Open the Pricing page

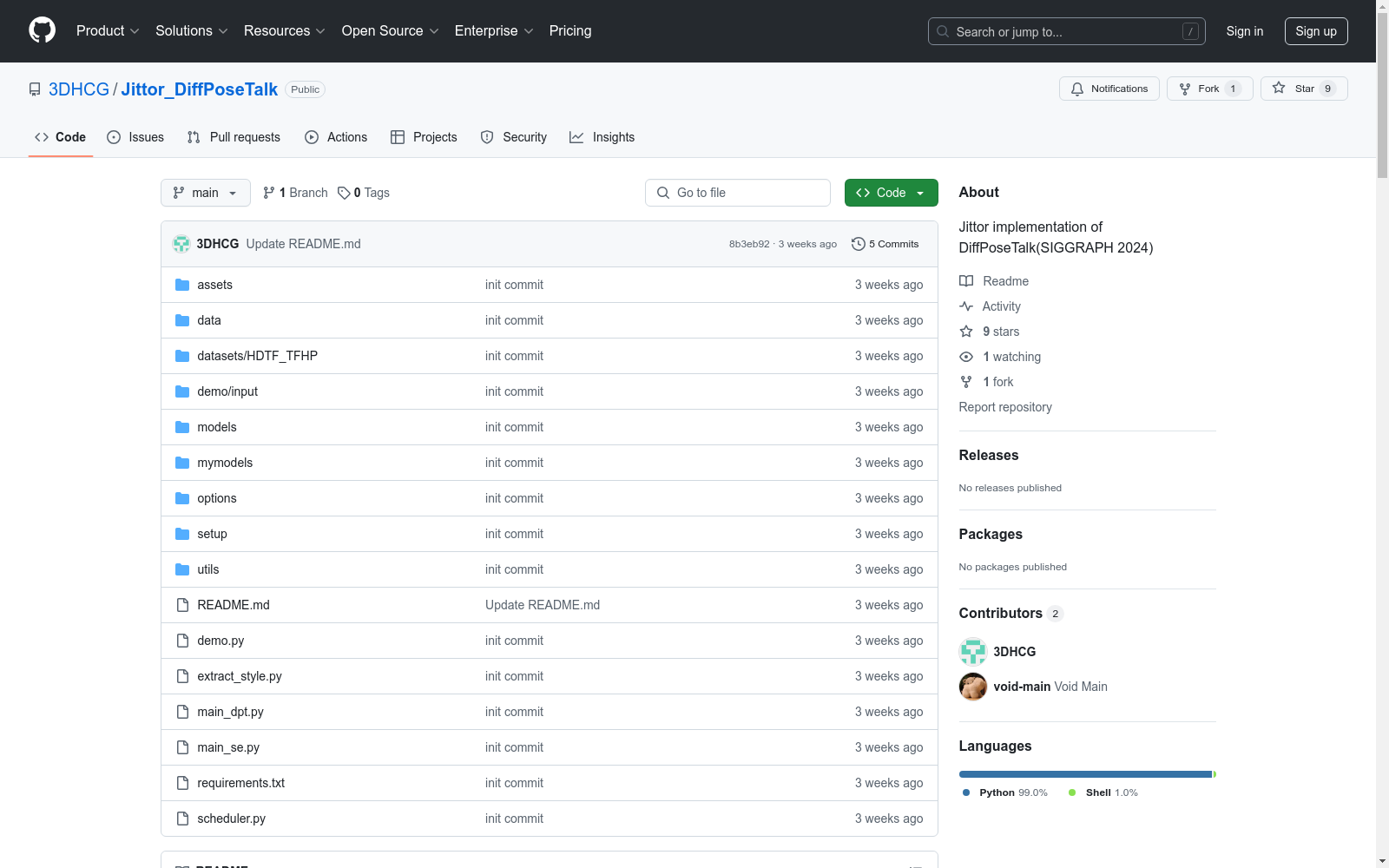tap(570, 30)
